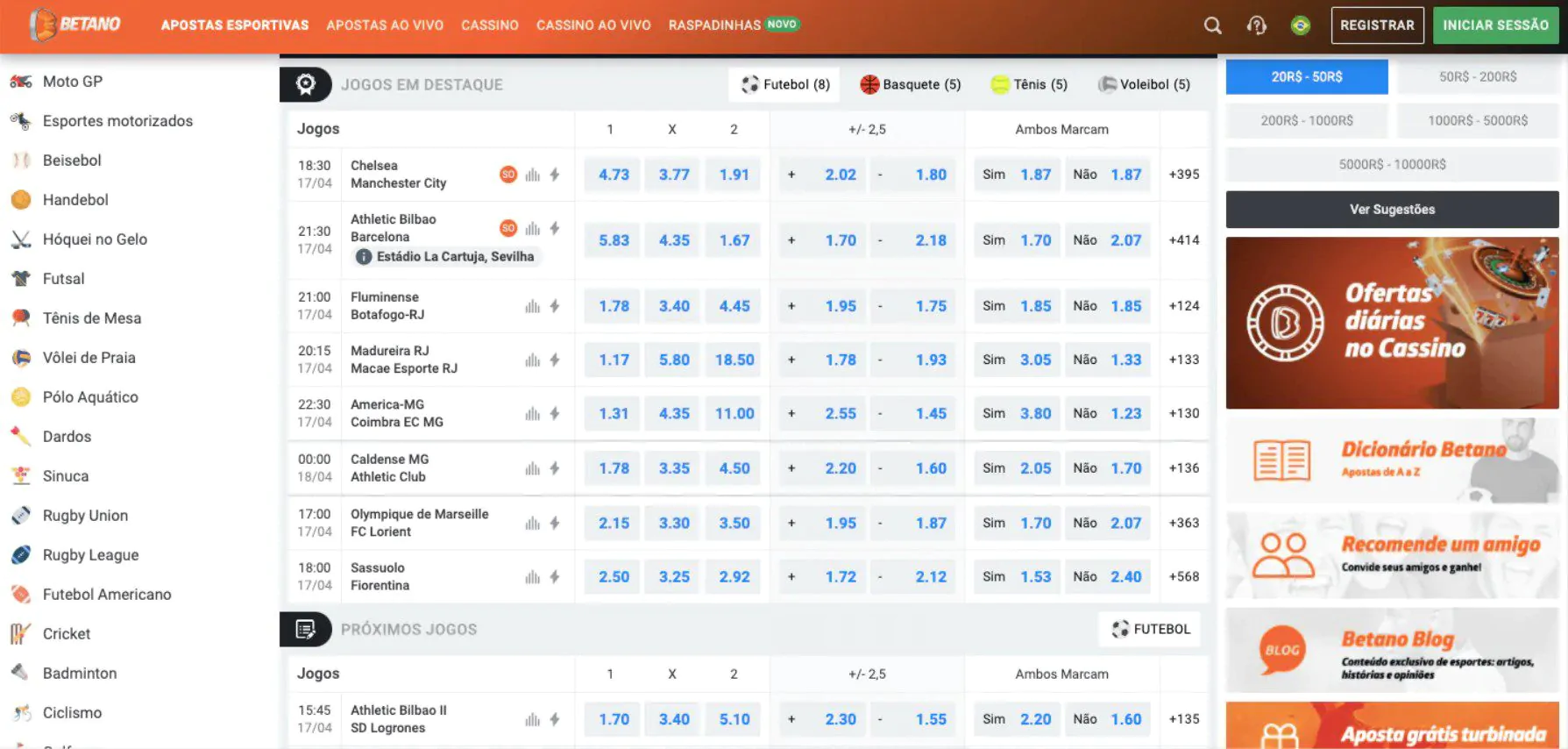Open Raspadinhas Novo menu item
Image resolution: width=1568 pixels, height=749 pixels.
click(x=734, y=25)
